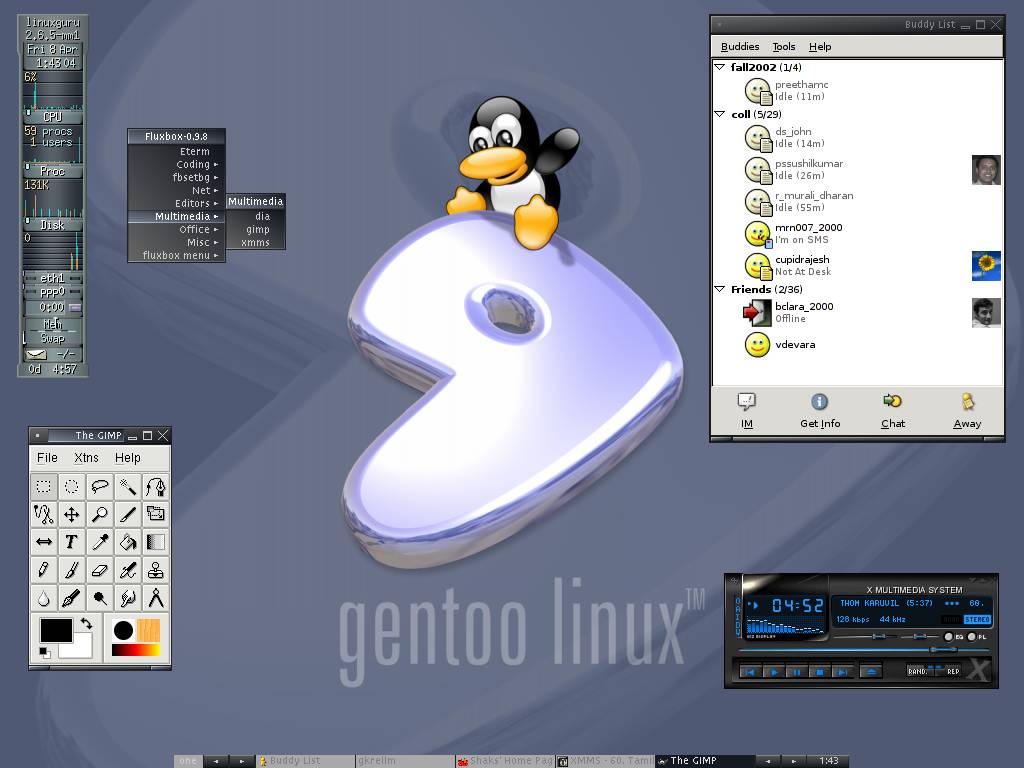Open the Buddies menu in Buddy List
This screenshot has width=1024, height=768.
click(x=740, y=46)
